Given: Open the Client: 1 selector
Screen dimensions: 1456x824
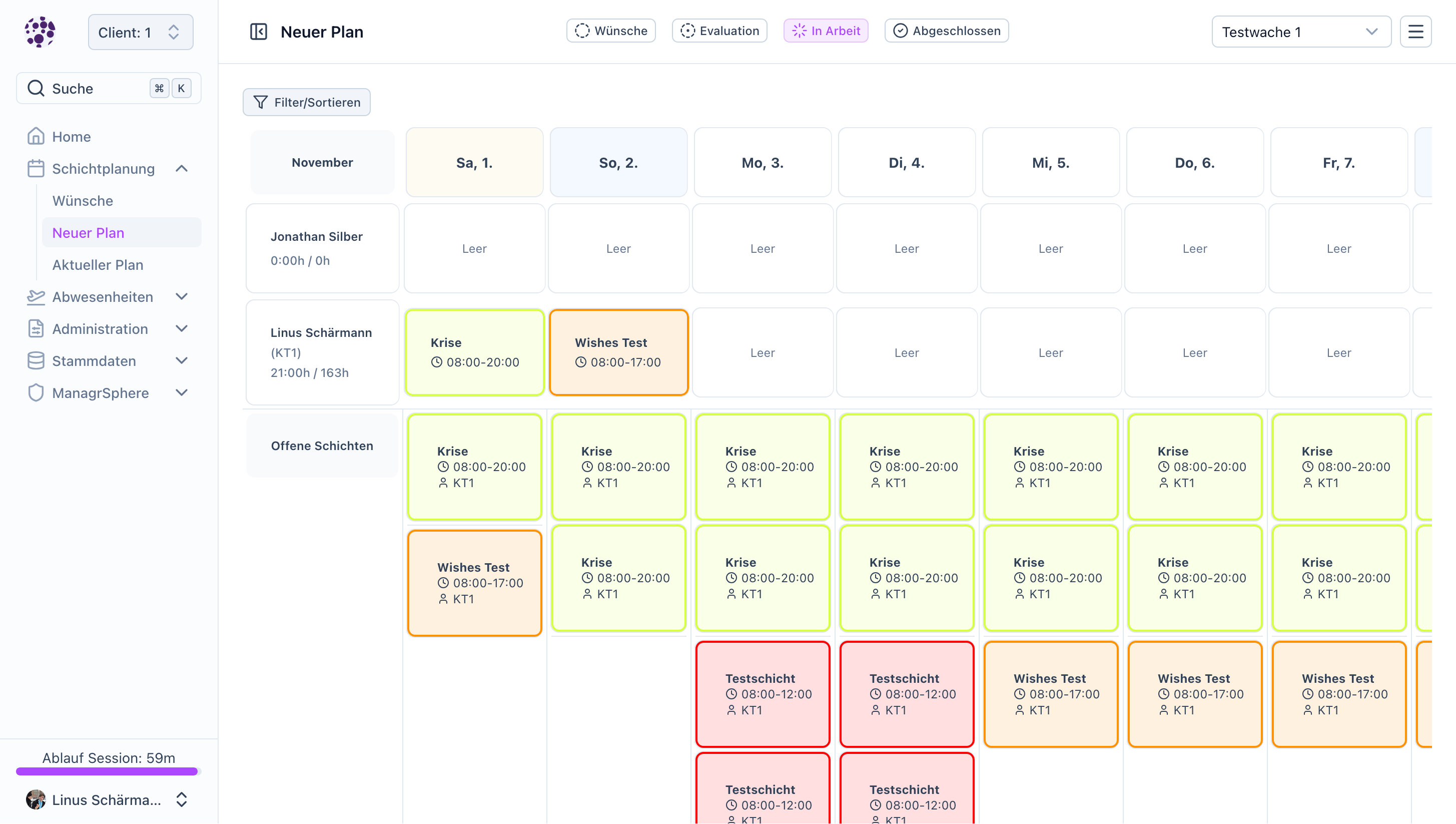Looking at the screenshot, I should point(140,32).
